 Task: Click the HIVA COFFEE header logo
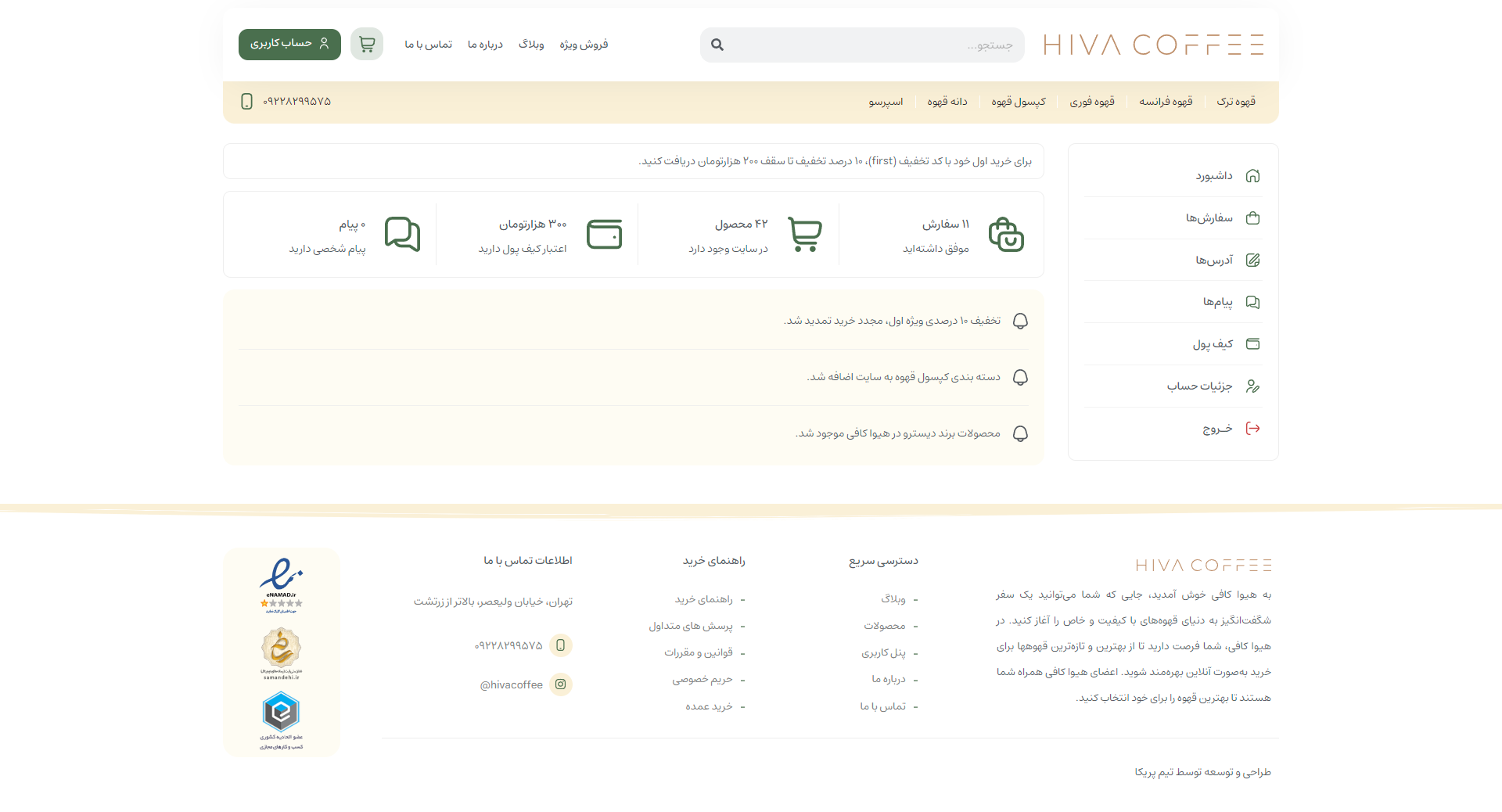1153,45
